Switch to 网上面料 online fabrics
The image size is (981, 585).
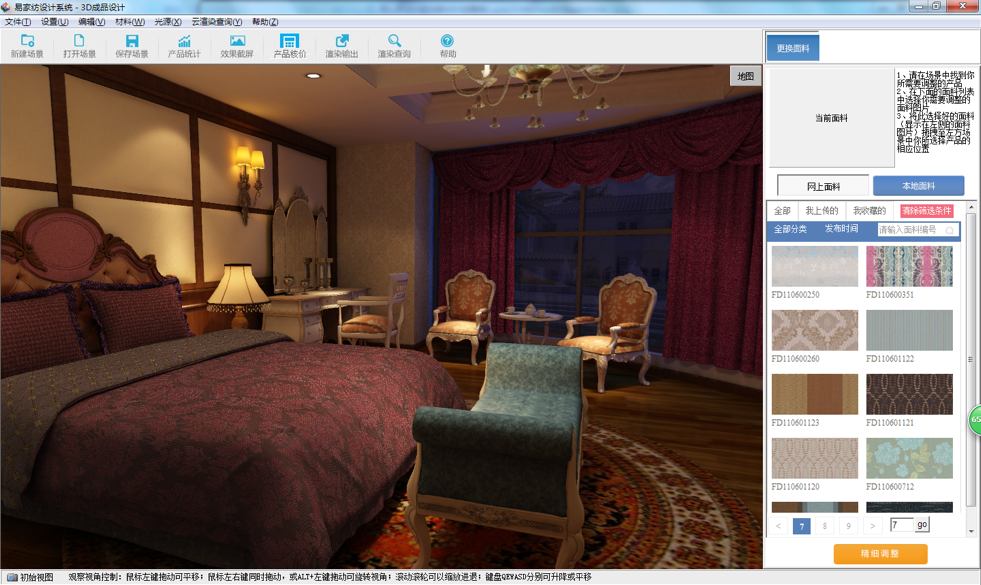[823, 186]
